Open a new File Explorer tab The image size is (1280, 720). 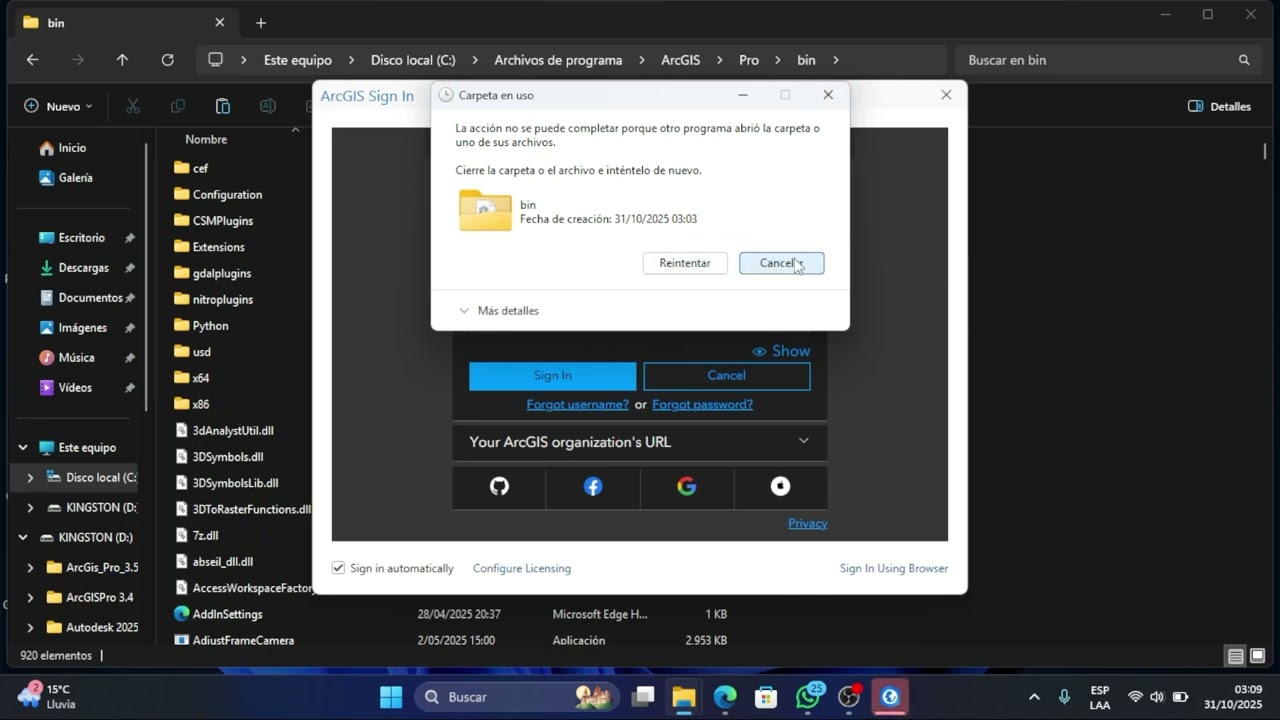[261, 23]
